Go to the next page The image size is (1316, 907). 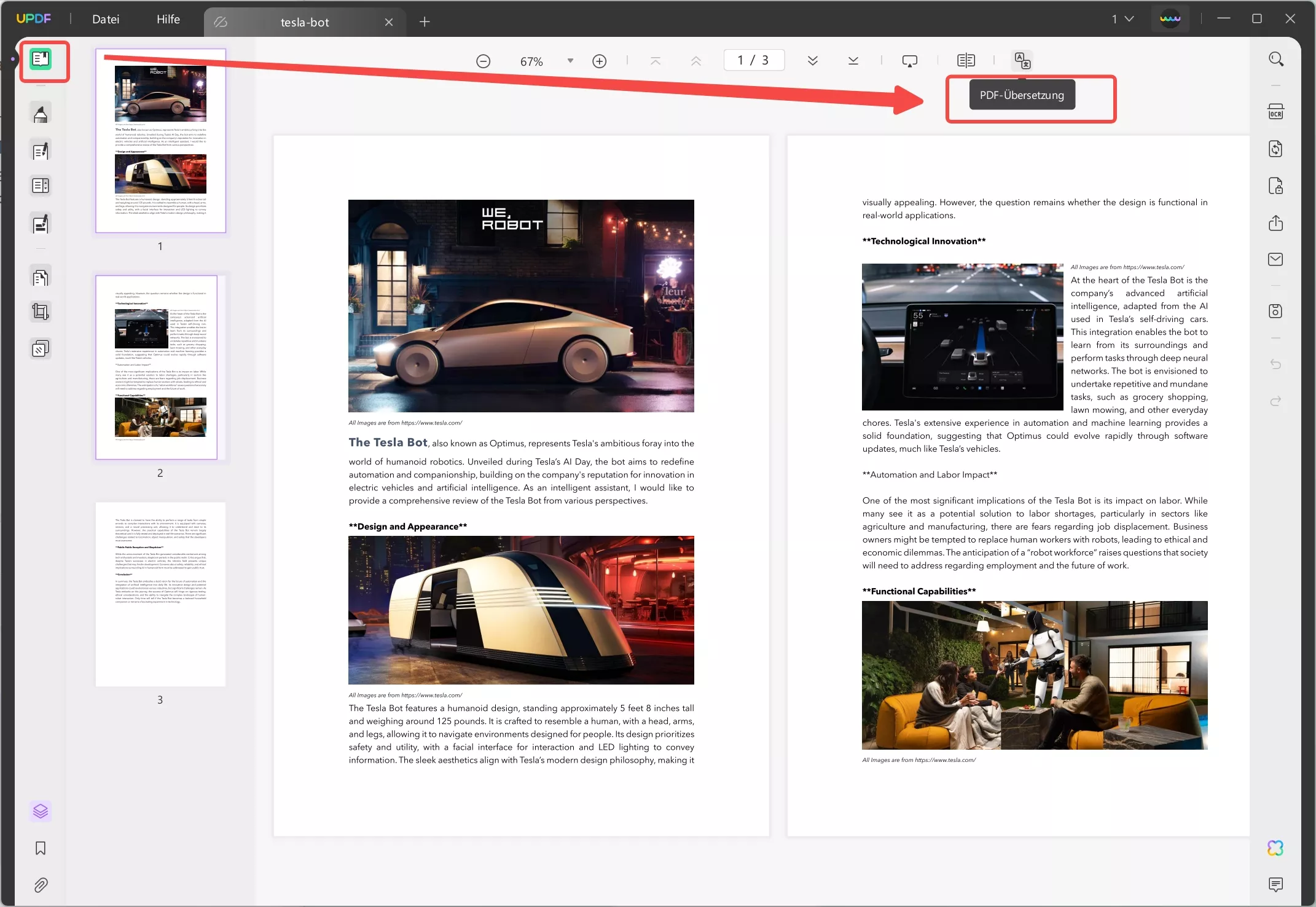(813, 61)
